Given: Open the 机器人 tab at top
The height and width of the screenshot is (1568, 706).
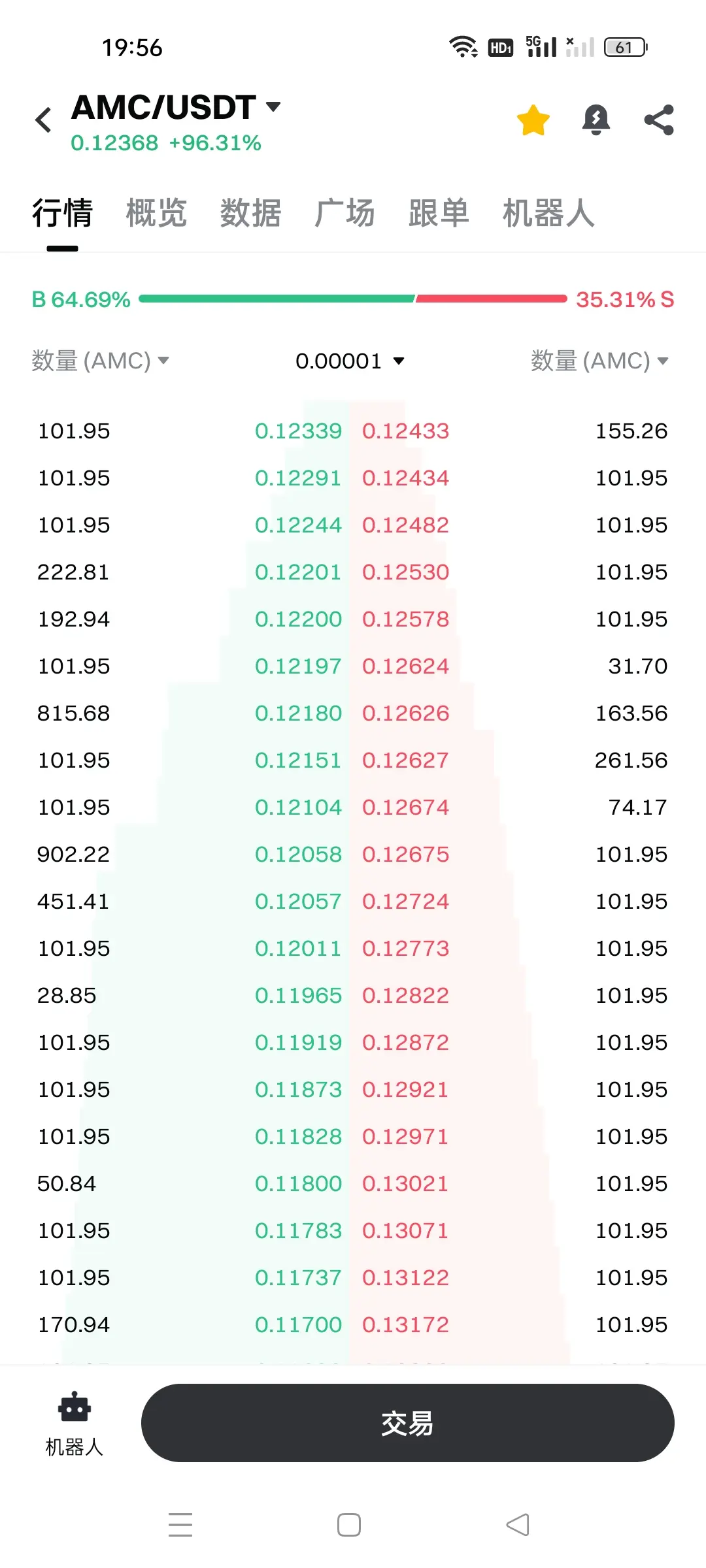Looking at the screenshot, I should click(x=548, y=213).
